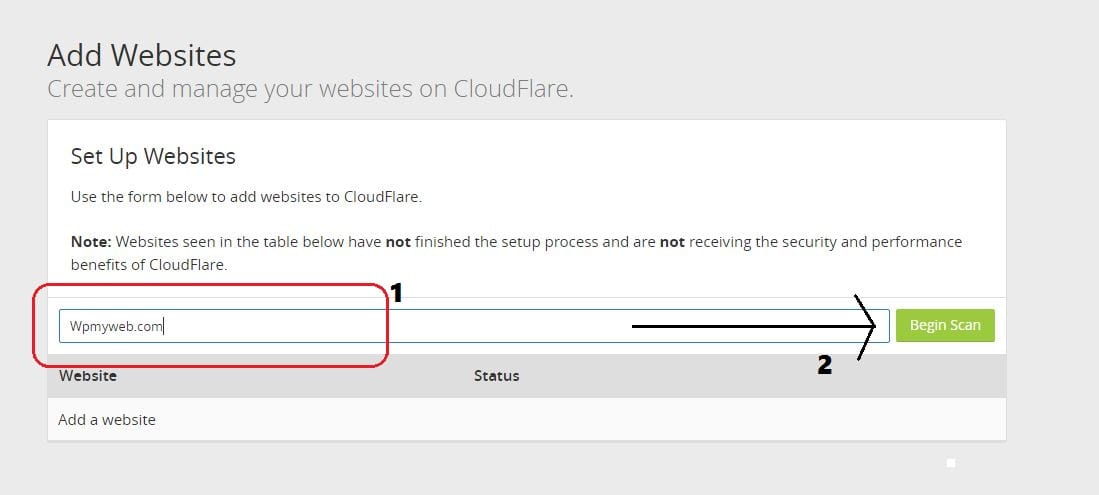Click the green Begin Scan button
Screen dimensions: 1099x495
tap(945, 325)
